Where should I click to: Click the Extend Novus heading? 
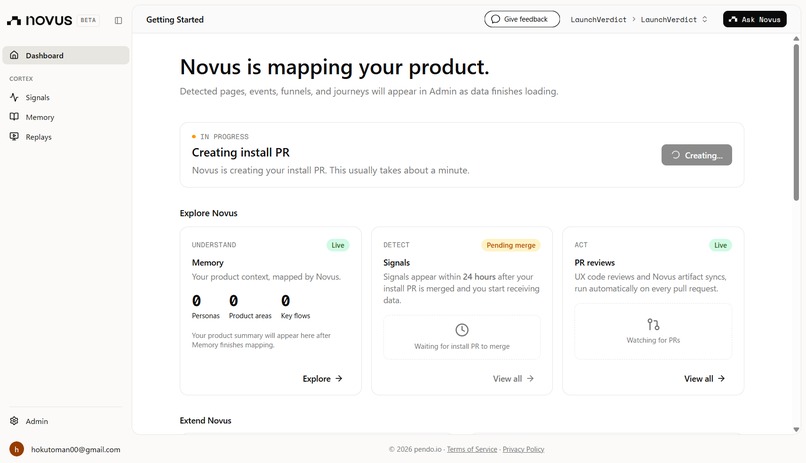[205, 420]
